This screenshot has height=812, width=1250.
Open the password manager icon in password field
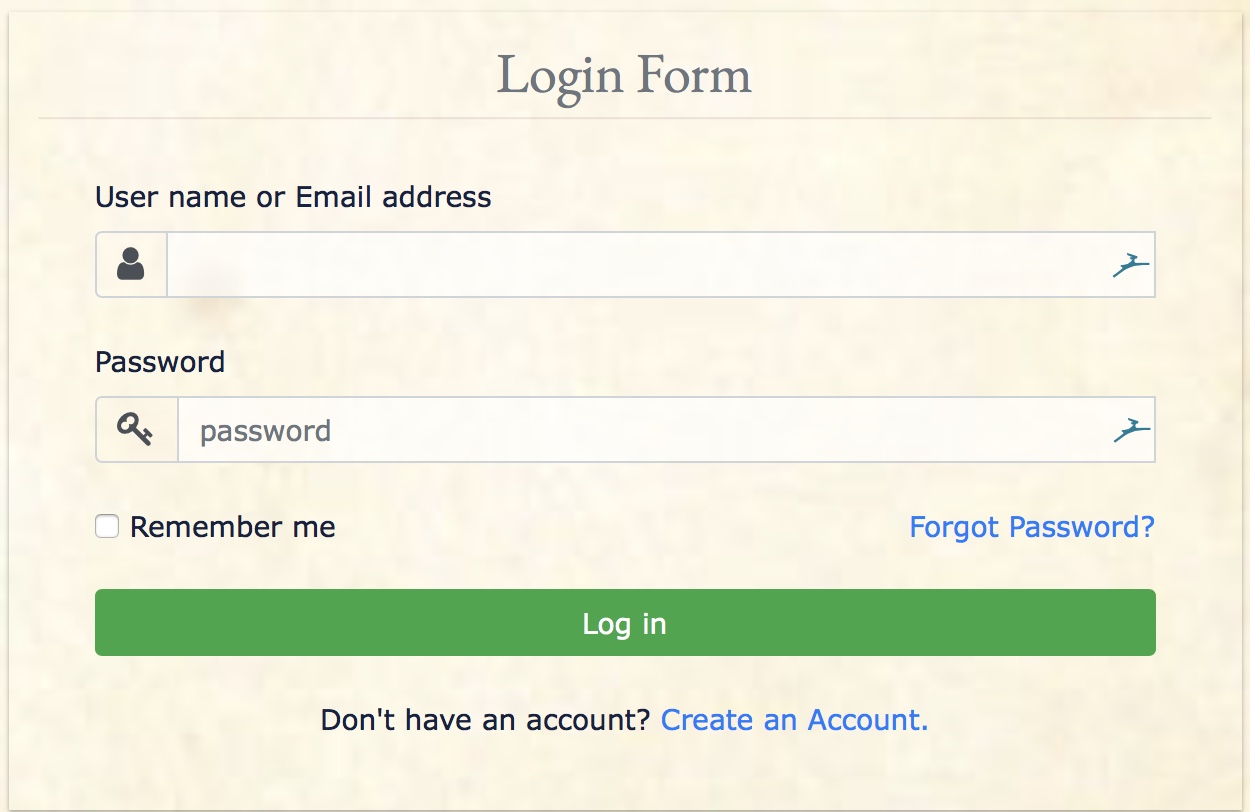1131,430
